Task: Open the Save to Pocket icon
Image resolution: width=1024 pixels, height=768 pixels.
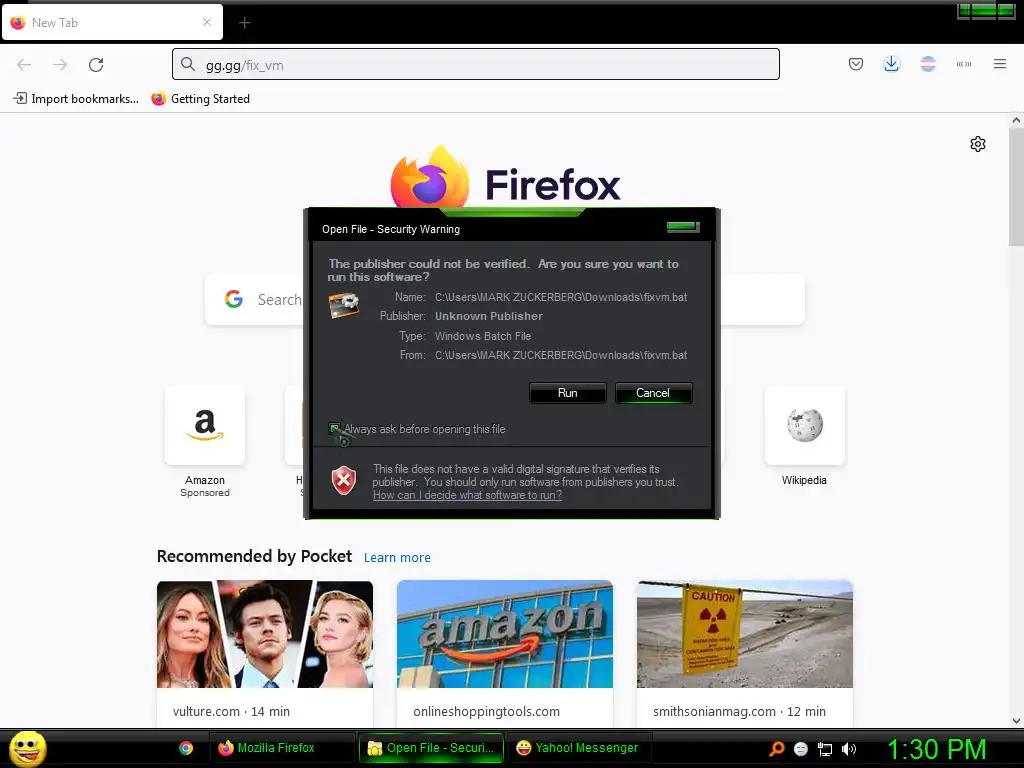Action: point(856,64)
